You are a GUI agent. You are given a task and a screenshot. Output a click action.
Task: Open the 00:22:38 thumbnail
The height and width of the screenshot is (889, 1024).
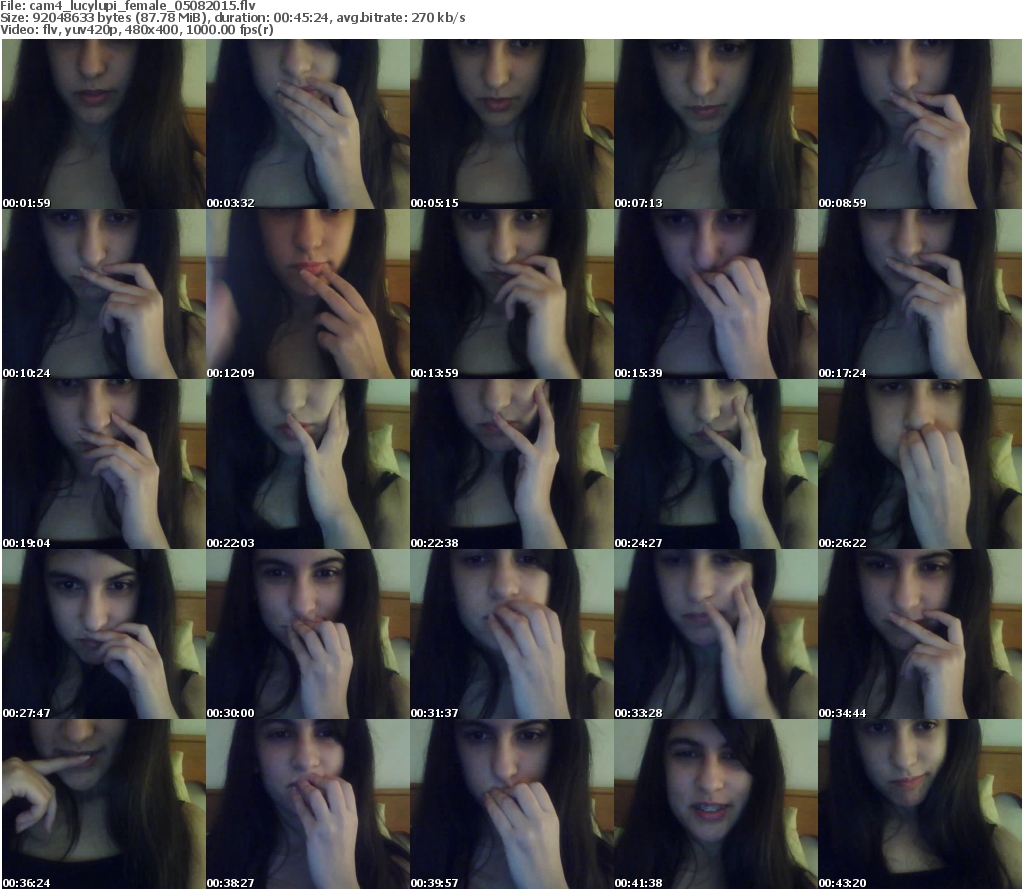(x=512, y=464)
